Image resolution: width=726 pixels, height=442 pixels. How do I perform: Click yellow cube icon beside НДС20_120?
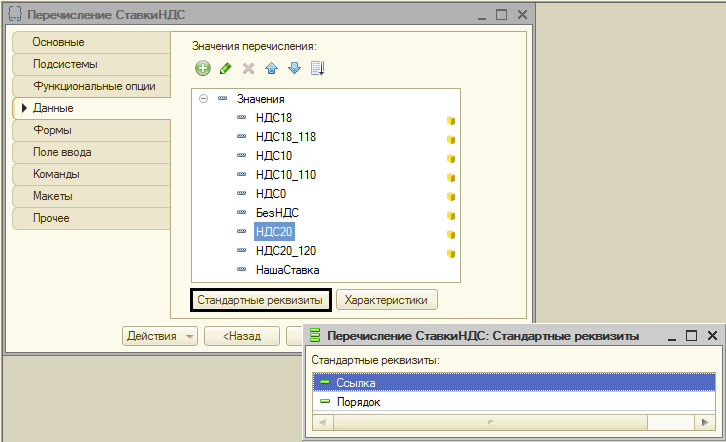(451, 253)
